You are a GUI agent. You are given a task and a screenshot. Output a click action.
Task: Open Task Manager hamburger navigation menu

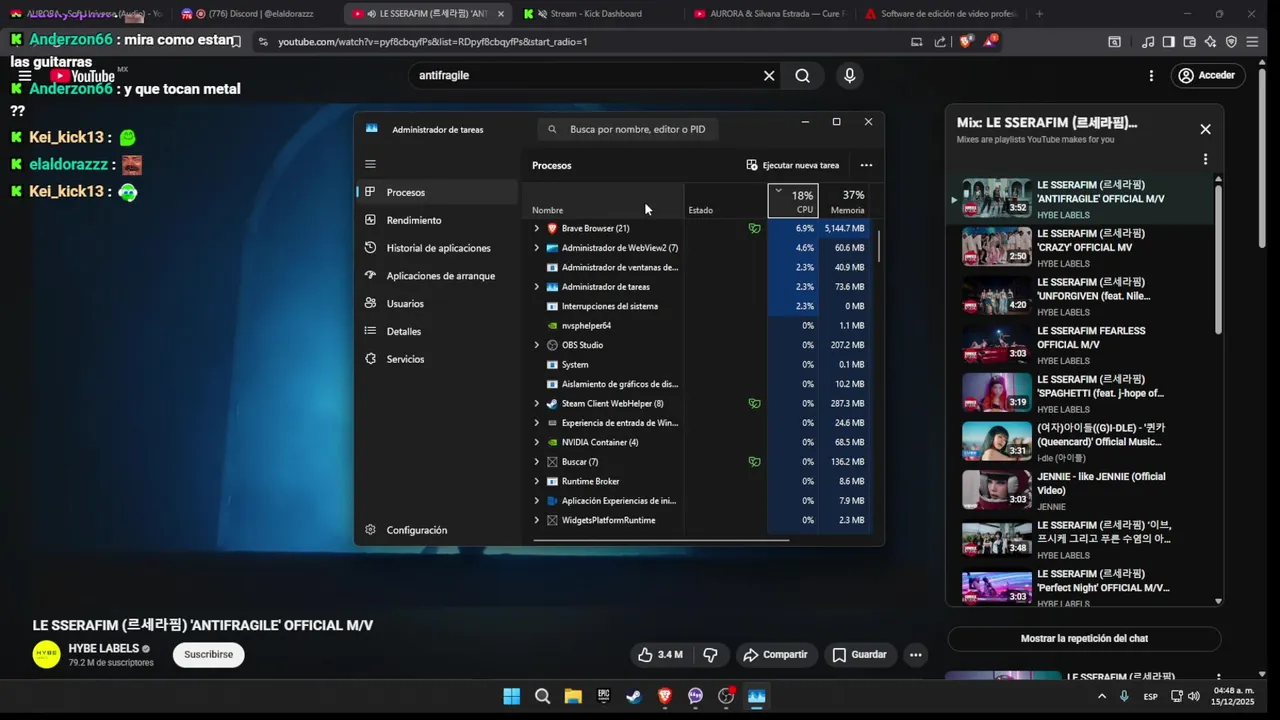pos(370,164)
